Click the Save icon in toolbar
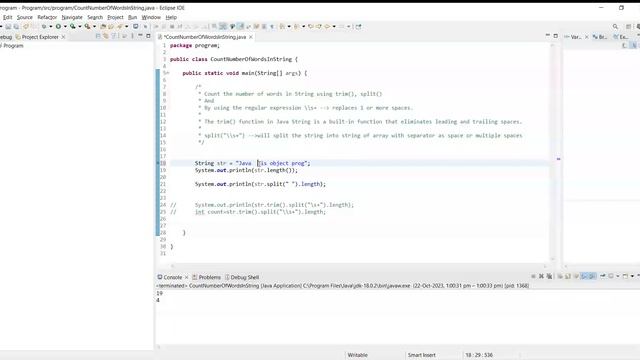Viewport: 640px width, 360px height. 8,27
